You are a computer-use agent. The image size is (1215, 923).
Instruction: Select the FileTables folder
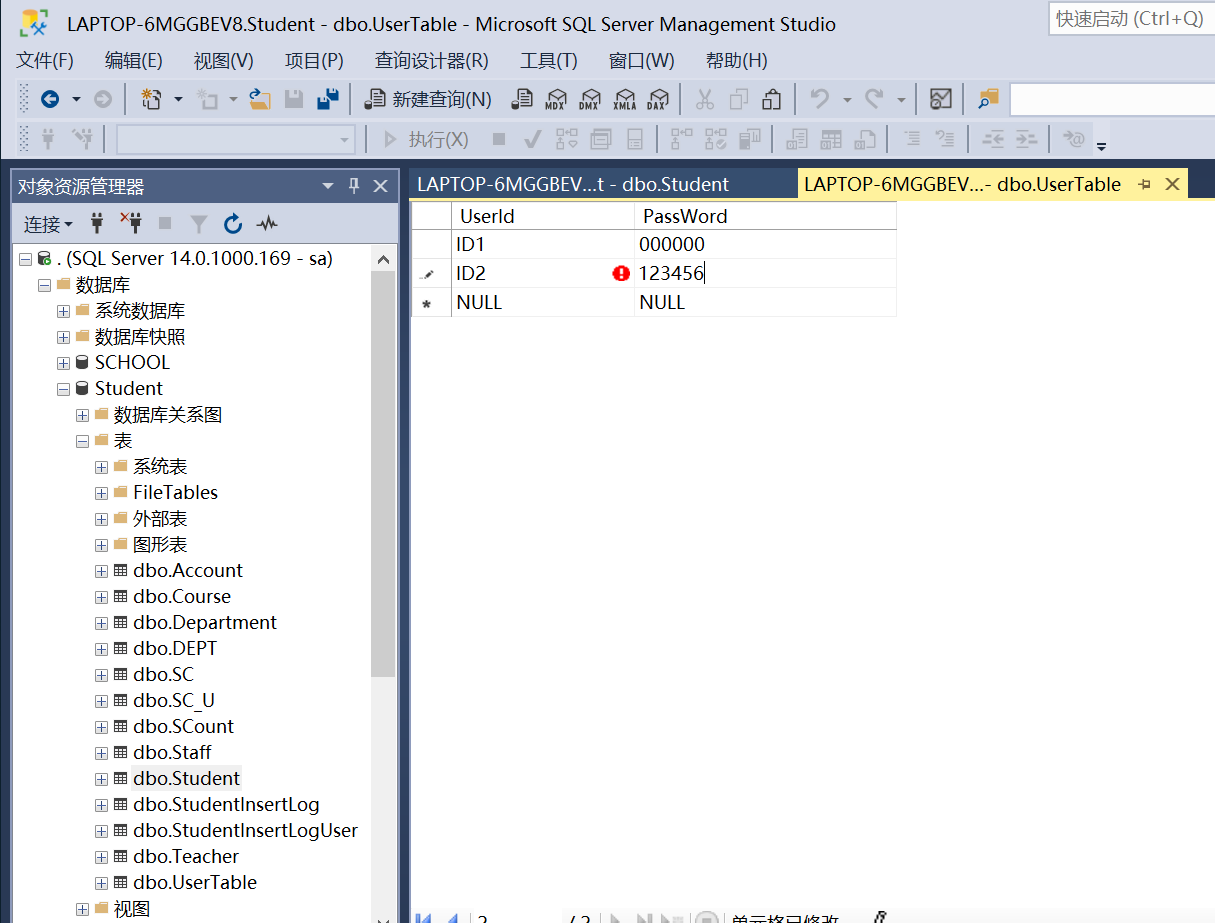[x=175, y=493]
